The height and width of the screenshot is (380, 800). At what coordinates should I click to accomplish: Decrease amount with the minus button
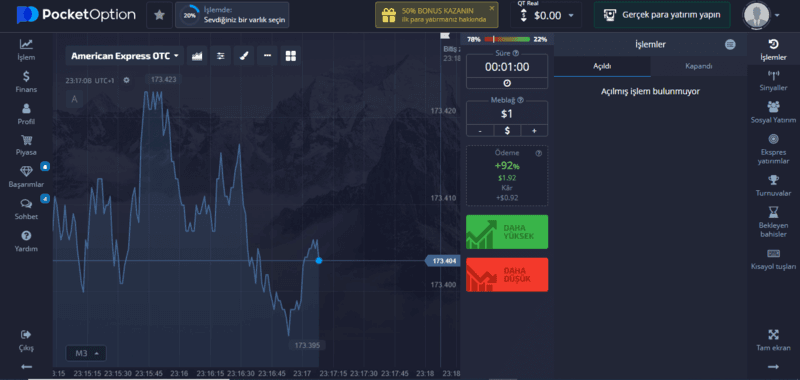pos(480,131)
